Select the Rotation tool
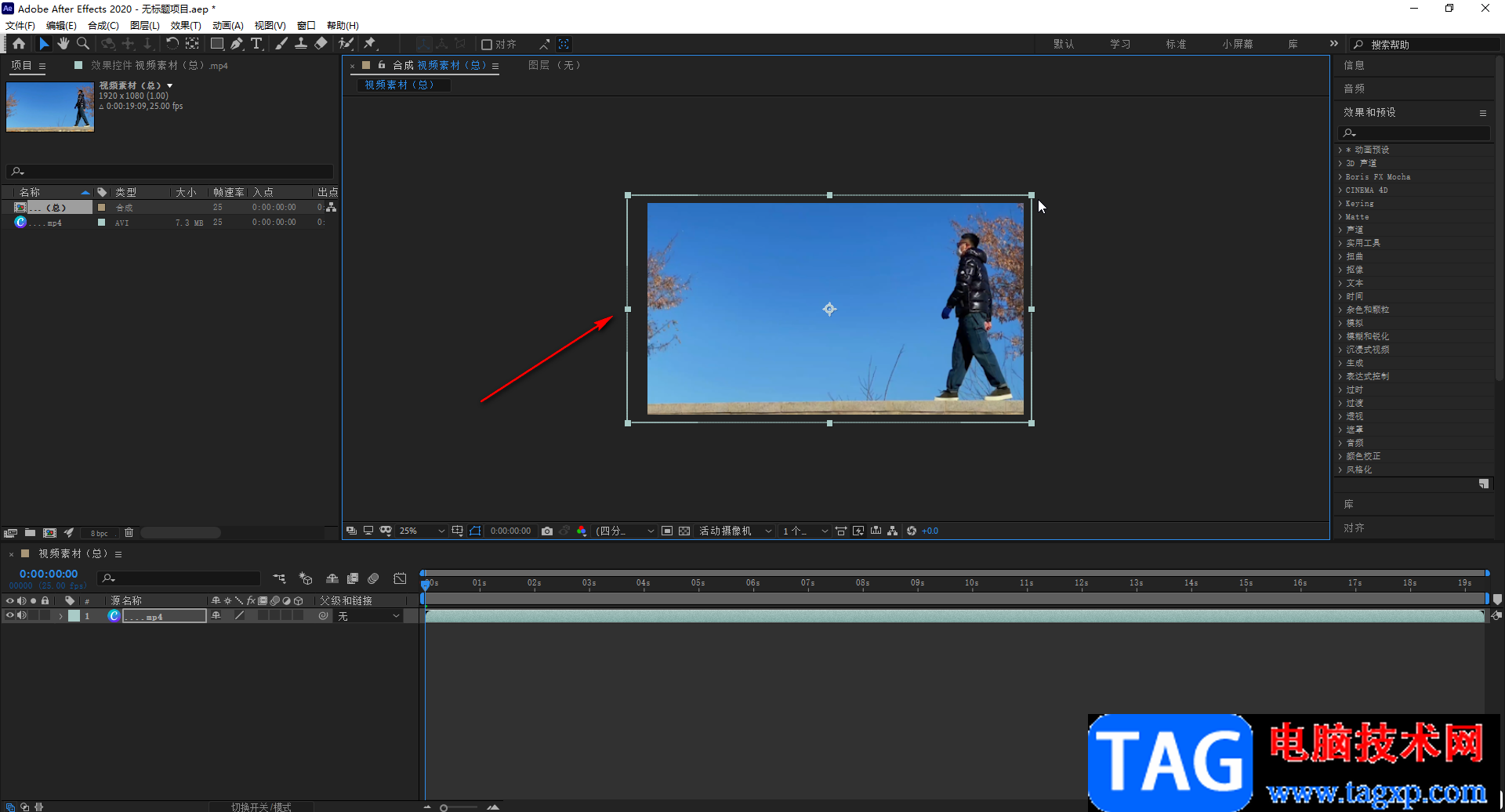Screen dimensions: 1505x812 (172, 44)
